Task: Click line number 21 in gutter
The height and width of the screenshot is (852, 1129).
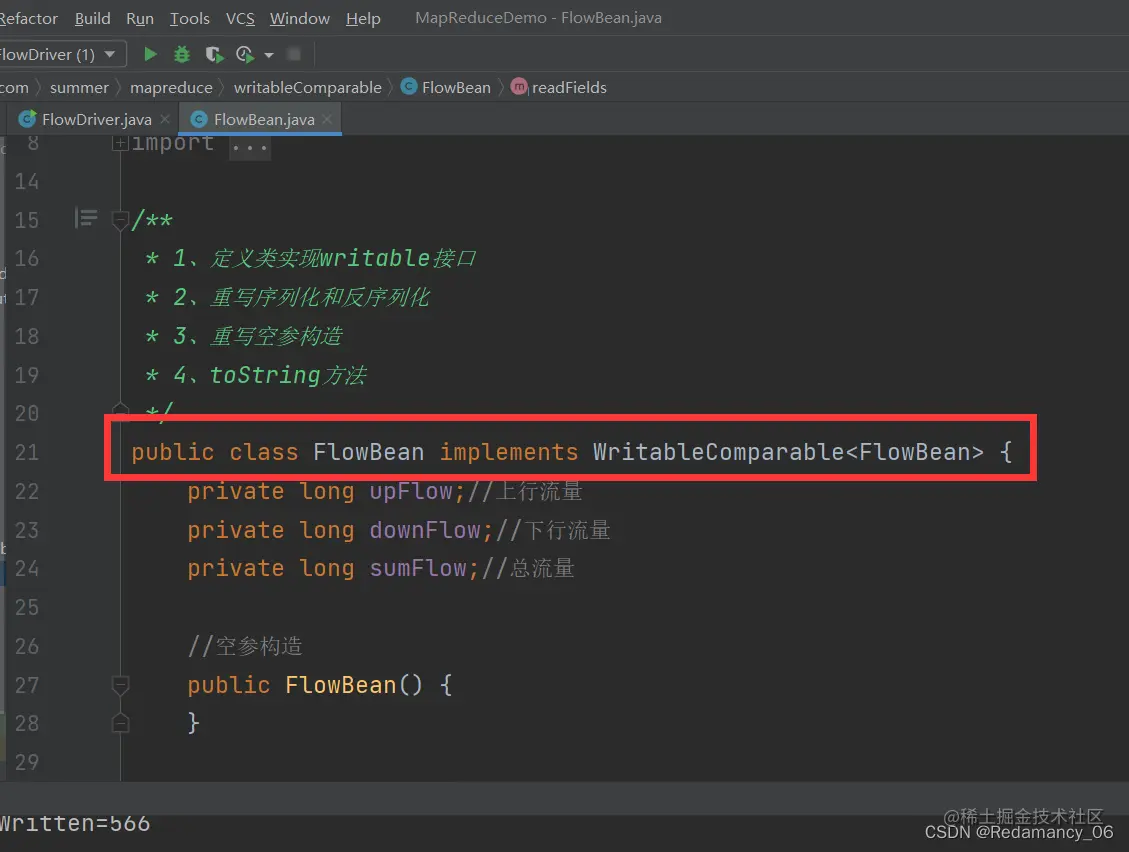Action: click(x=27, y=452)
